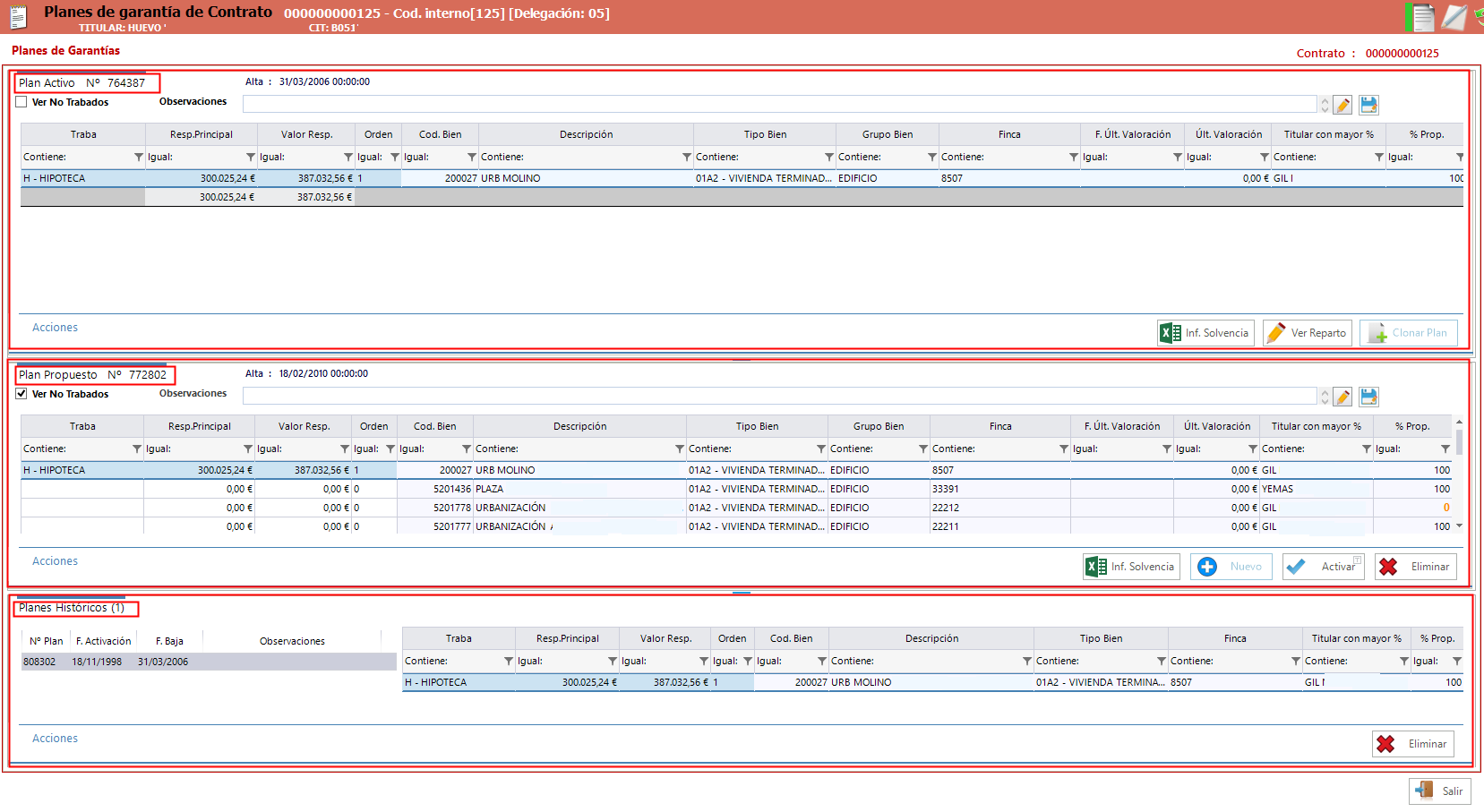This screenshot has width=1484, height=812.
Task: Open Ver Reparto for active plan
Action: pyautogui.click(x=1308, y=333)
